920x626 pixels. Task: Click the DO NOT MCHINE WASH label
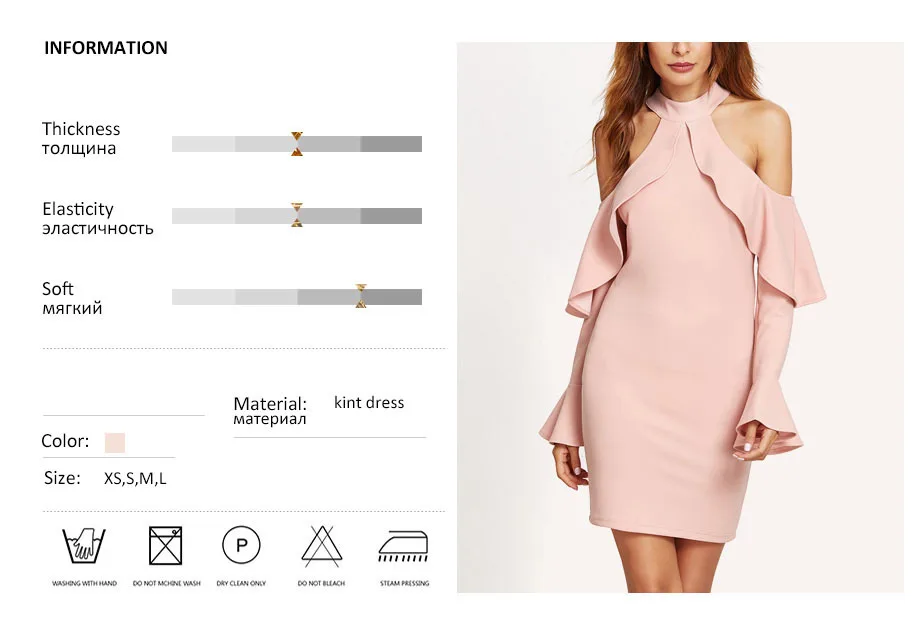click(167, 583)
